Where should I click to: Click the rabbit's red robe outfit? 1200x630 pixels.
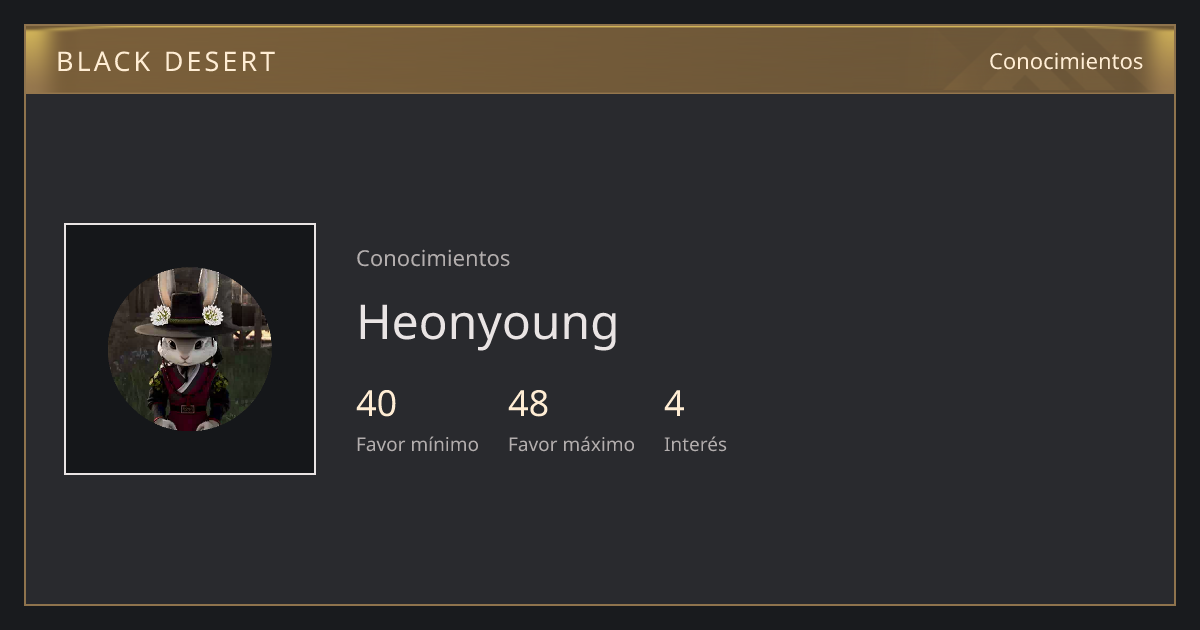pyautogui.click(x=188, y=394)
